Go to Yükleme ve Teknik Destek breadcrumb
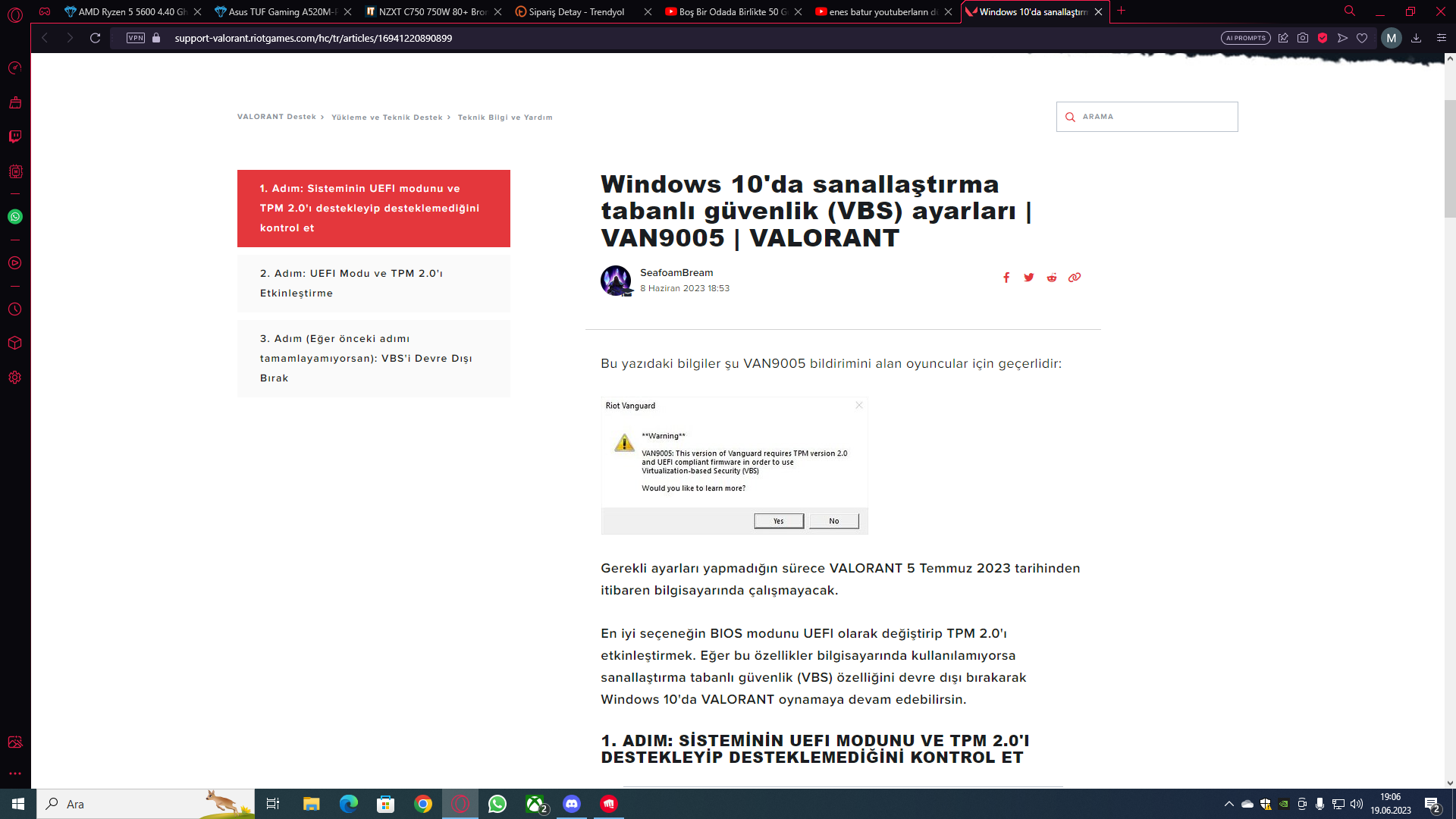Viewport: 1456px width, 819px height. coord(387,118)
